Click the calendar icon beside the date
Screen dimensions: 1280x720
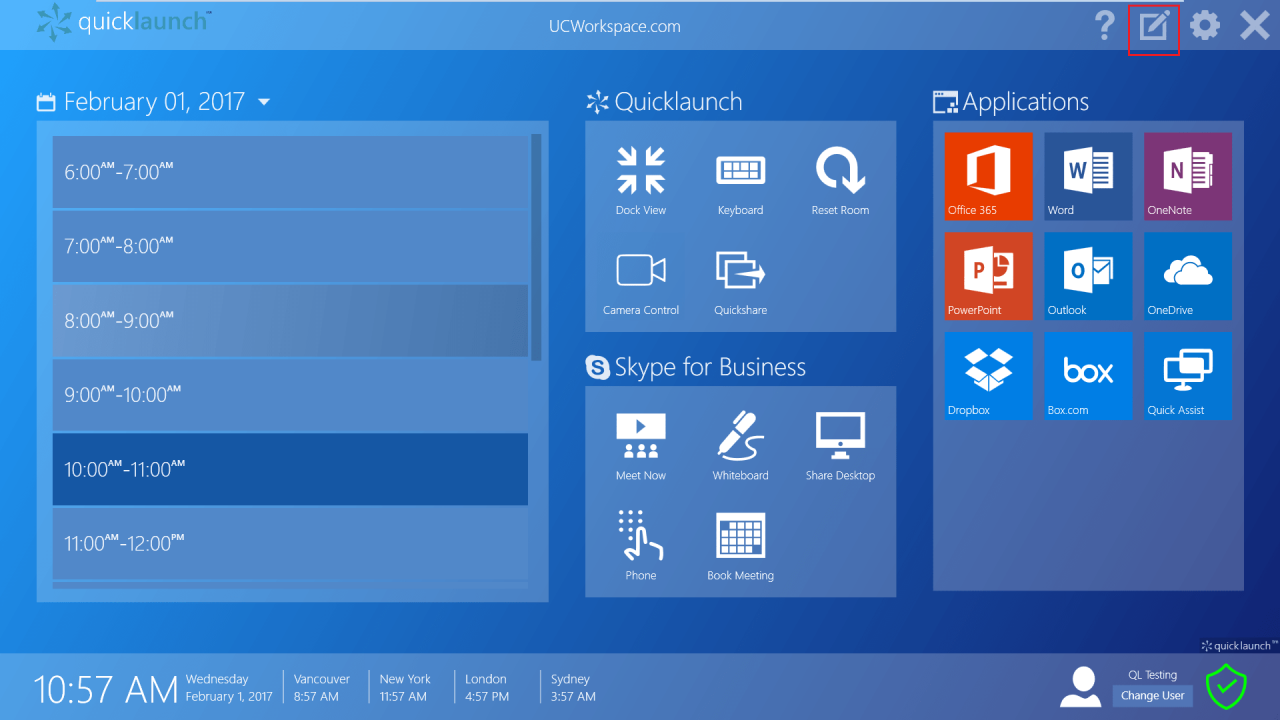(x=46, y=102)
